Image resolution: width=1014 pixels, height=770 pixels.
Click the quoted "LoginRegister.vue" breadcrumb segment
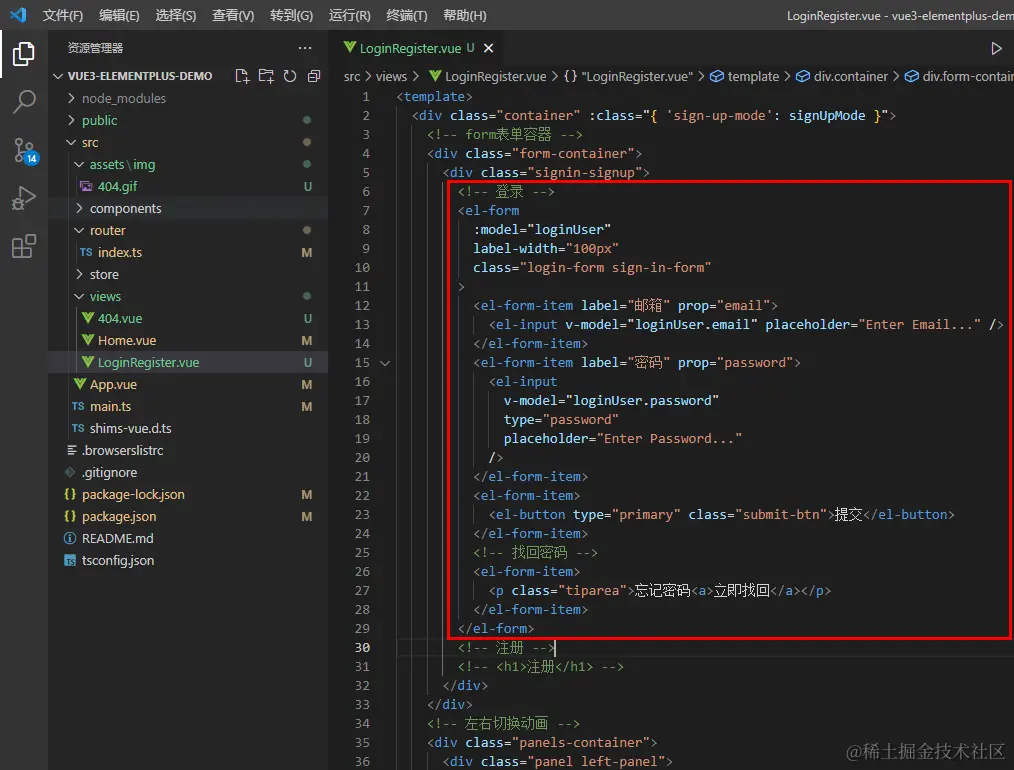tap(628, 76)
